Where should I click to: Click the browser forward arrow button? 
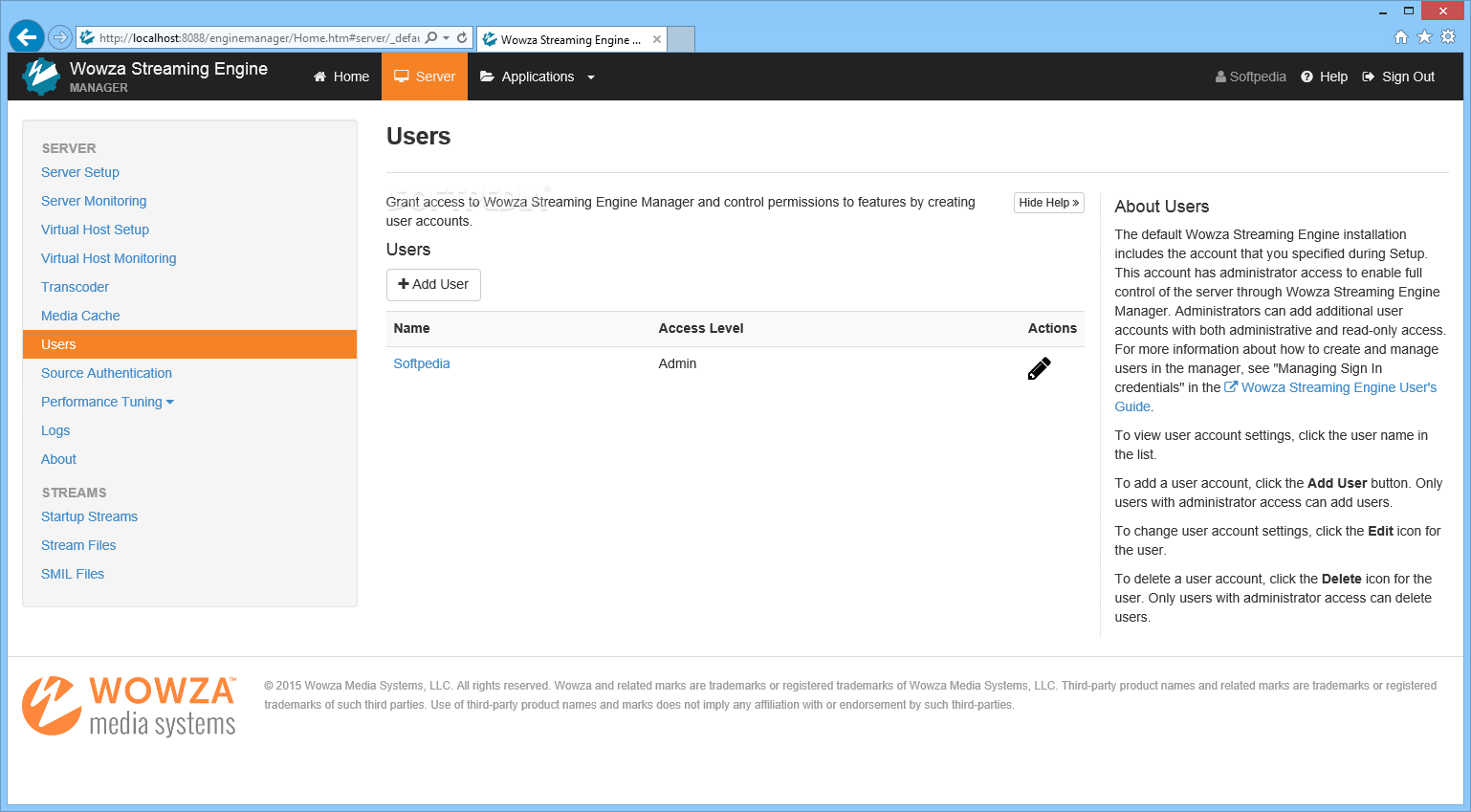coord(60,37)
